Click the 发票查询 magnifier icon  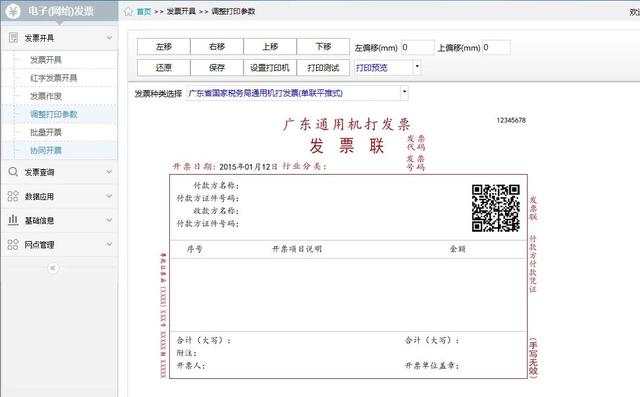coord(13,172)
